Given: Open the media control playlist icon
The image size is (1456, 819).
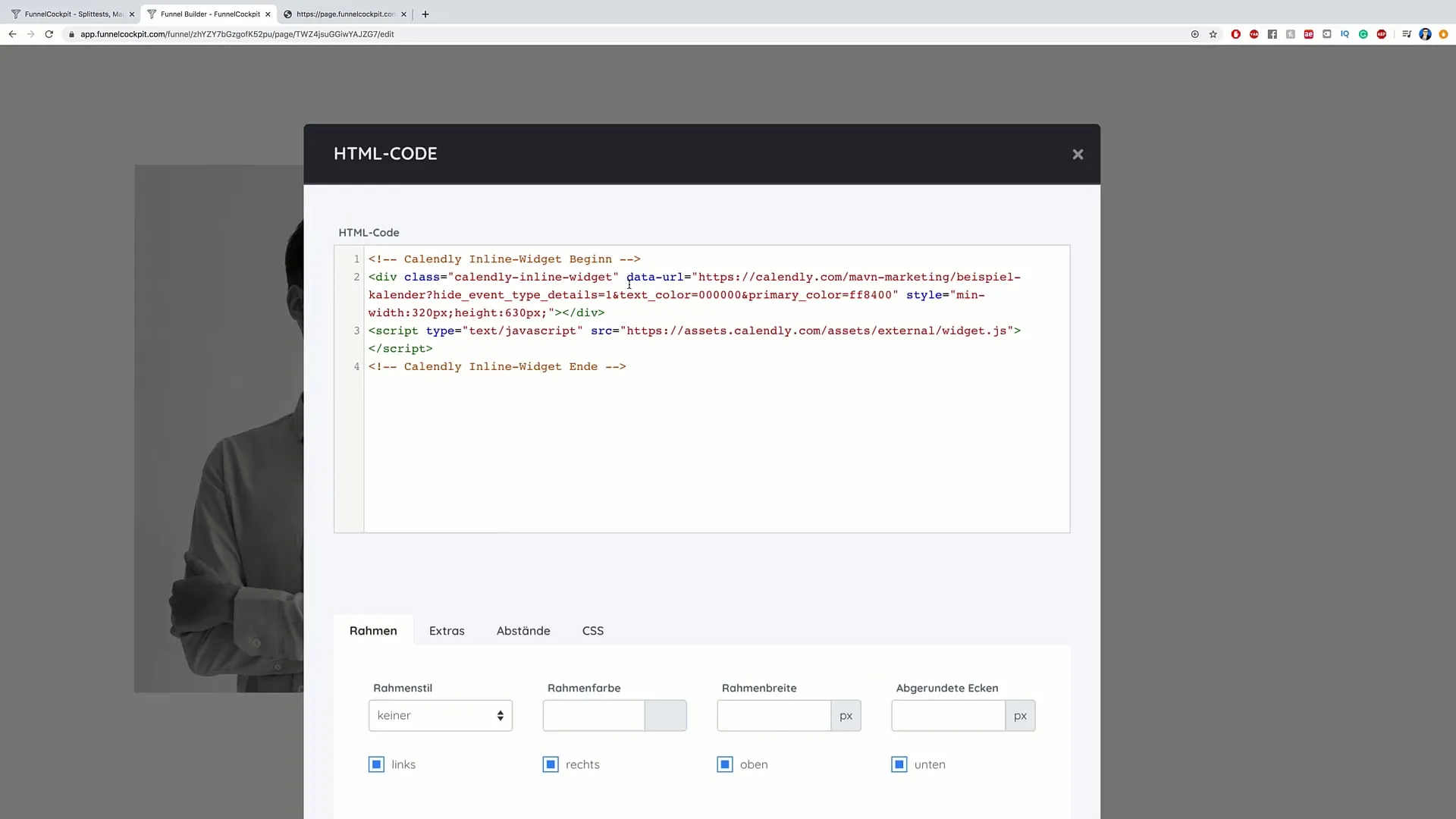Looking at the screenshot, I should (x=1407, y=34).
